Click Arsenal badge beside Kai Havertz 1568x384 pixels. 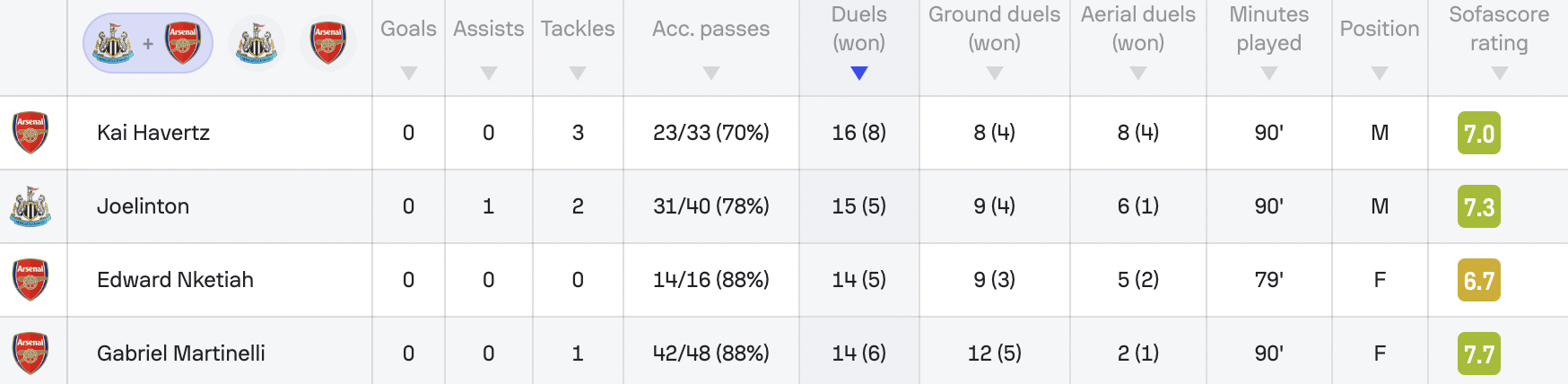tap(30, 133)
